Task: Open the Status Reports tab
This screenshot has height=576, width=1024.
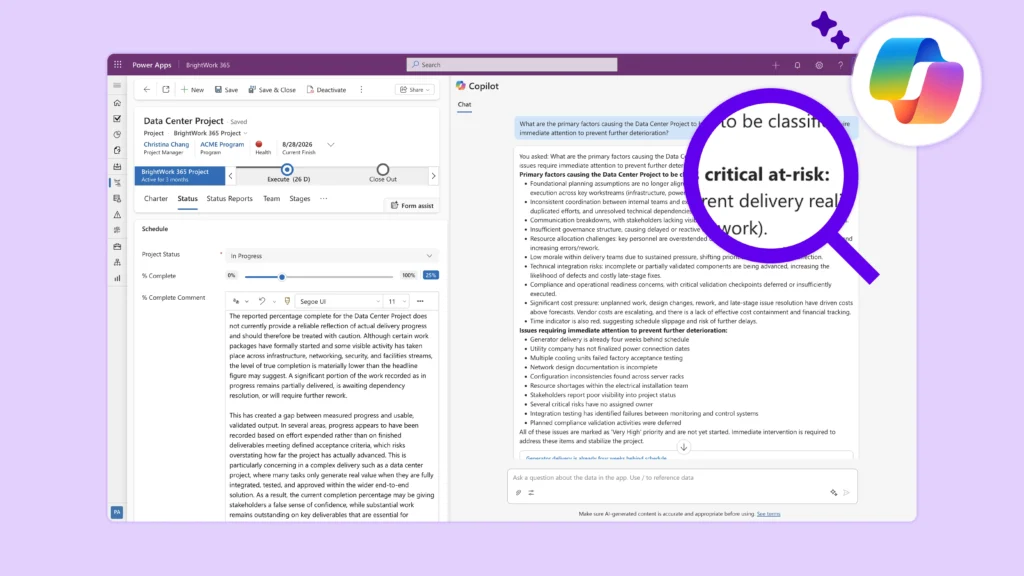Action: [229, 199]
